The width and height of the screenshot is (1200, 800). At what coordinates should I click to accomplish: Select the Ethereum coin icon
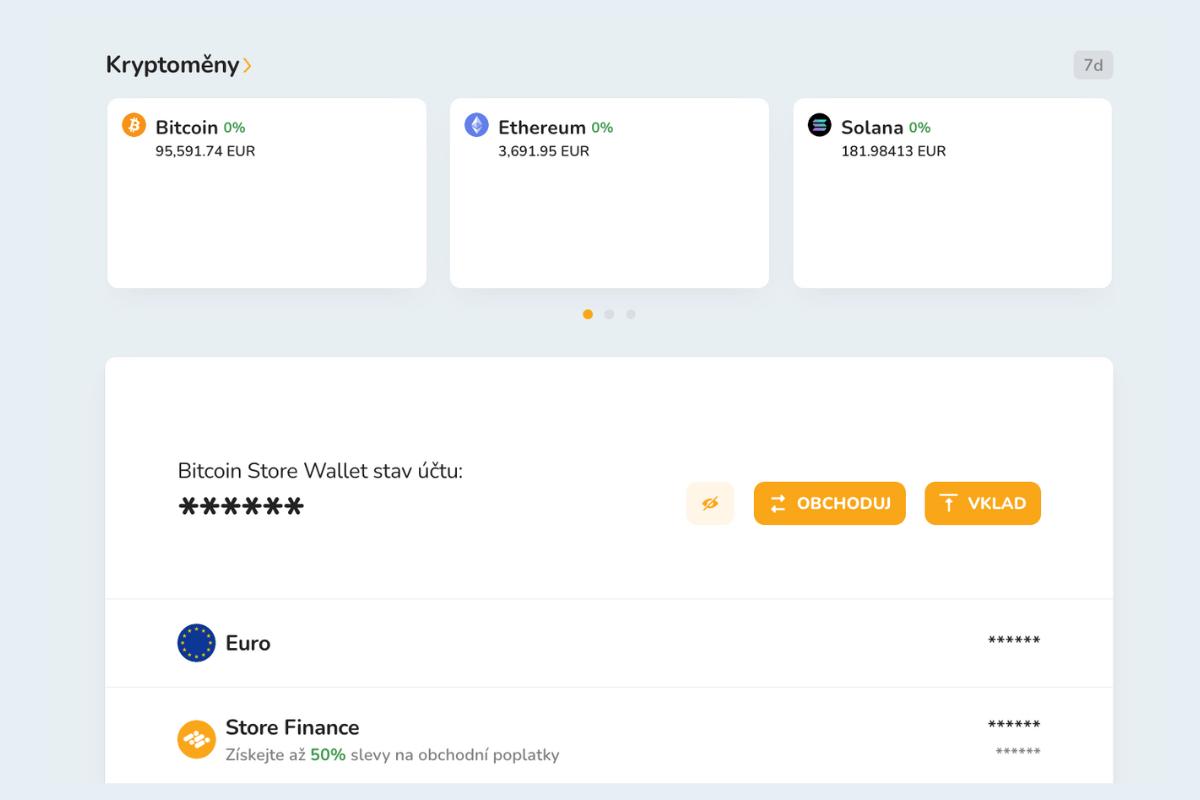[x=476, y=125]
